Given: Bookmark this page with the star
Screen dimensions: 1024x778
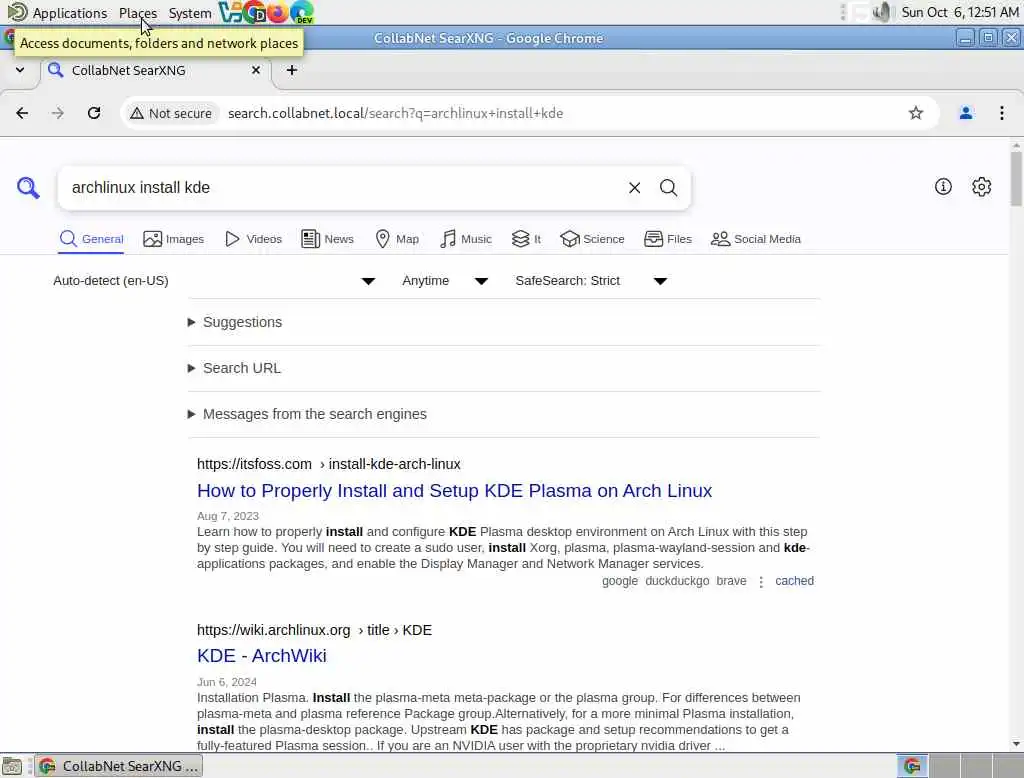Looking at the screenshot, I should 916,113.
